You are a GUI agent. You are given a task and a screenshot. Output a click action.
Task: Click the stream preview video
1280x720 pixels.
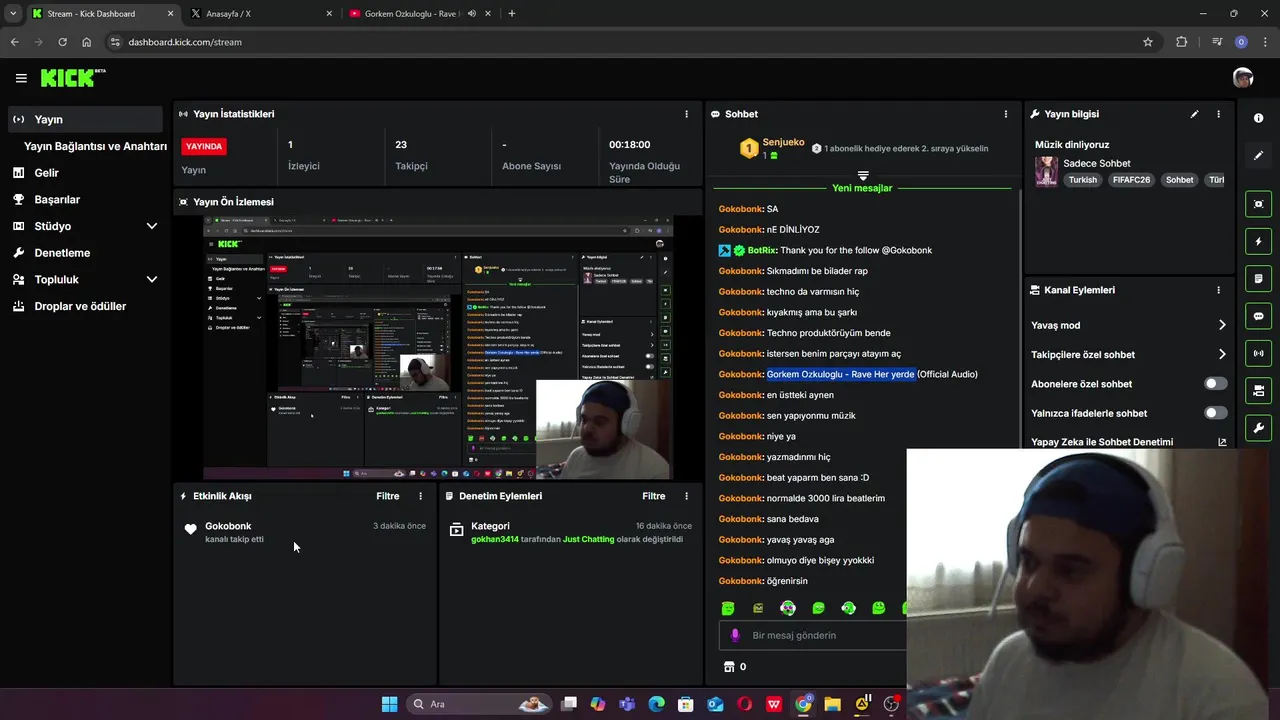point(438,347)
